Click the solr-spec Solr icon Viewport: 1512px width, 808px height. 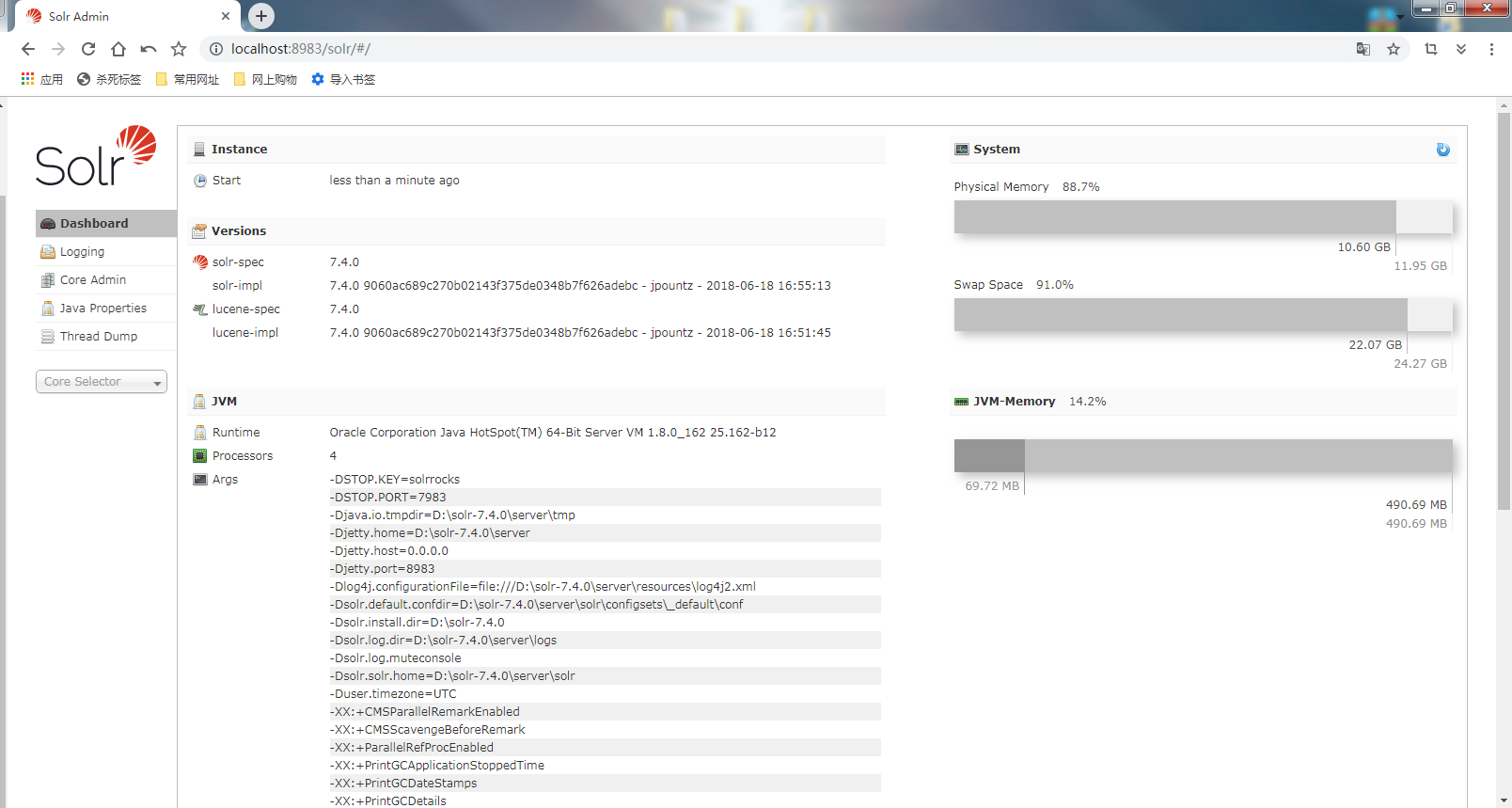tap(200, 262)
